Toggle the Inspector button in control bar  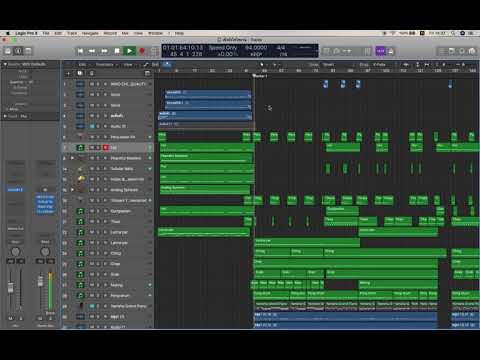[18, 51]
